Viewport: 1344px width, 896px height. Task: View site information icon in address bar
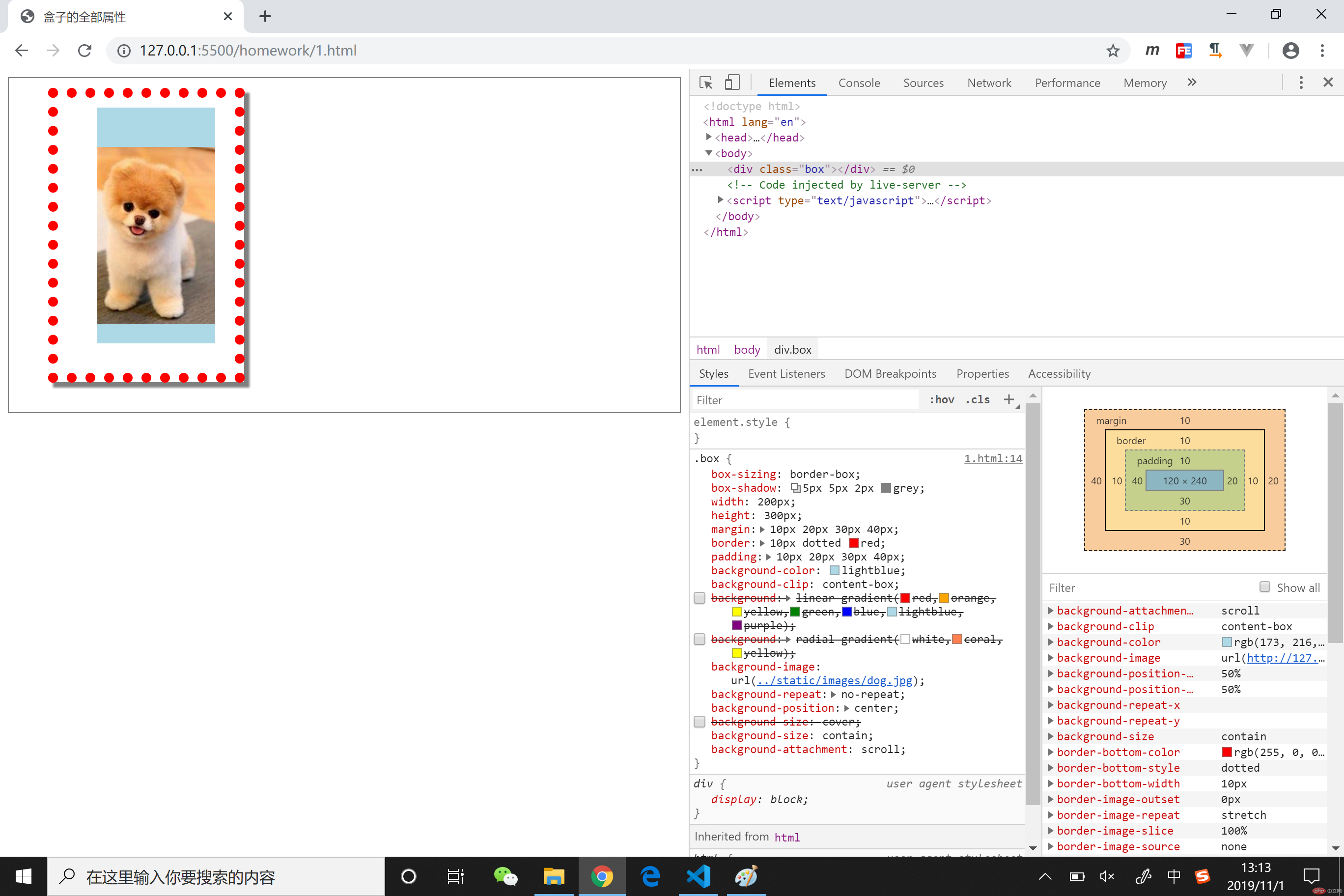tap(123, 51)
